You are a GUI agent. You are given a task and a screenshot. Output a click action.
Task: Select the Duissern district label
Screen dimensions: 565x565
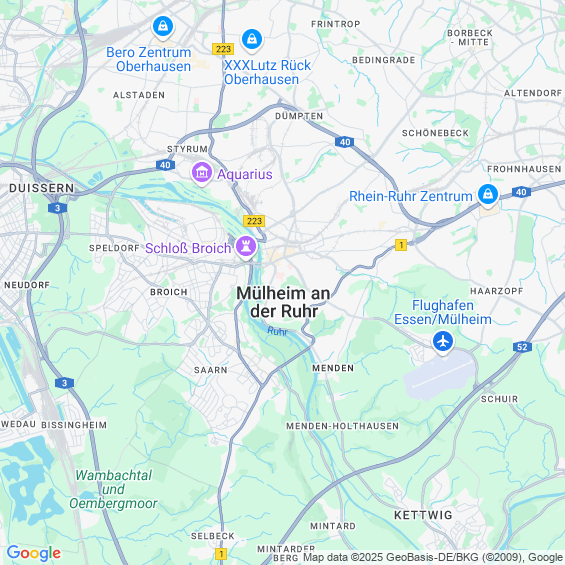click(42, 188)
